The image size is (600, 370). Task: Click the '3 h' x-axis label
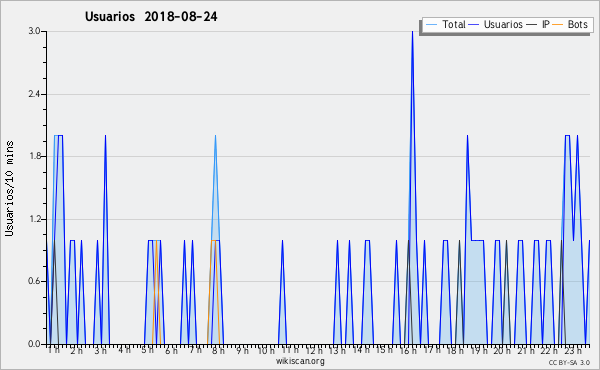100,350
